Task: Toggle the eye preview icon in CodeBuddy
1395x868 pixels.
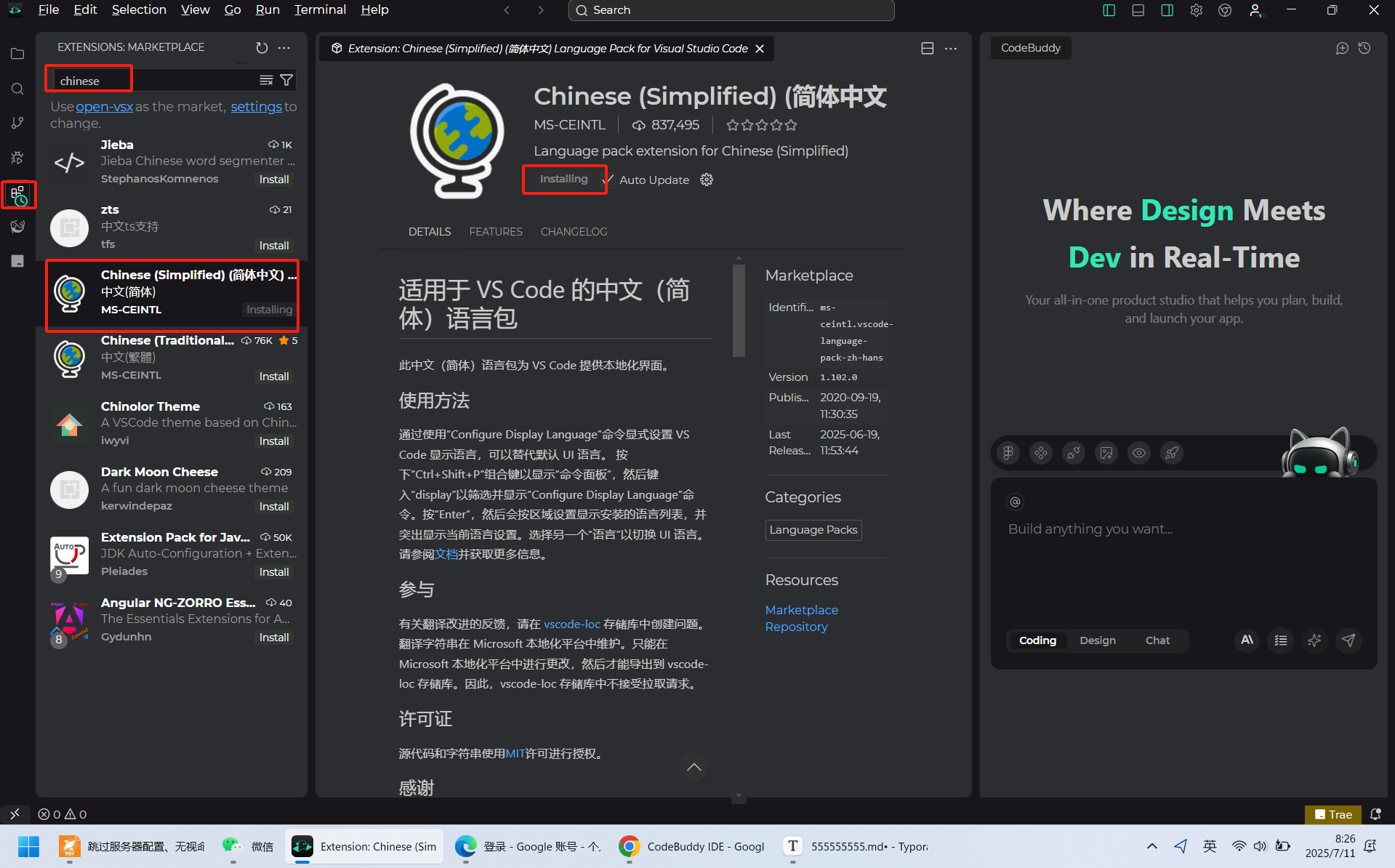Action: point(1139,453)
